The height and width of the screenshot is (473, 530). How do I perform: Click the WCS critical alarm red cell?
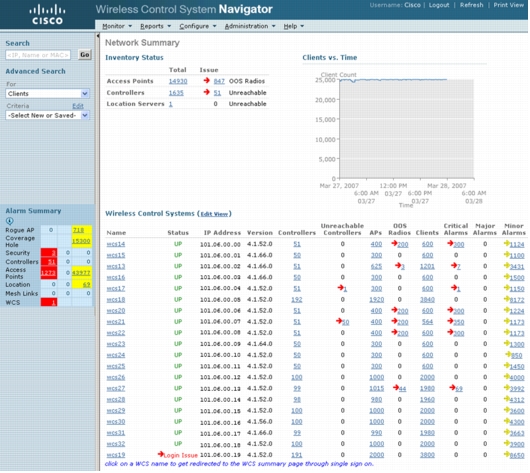tap(49, 303)
